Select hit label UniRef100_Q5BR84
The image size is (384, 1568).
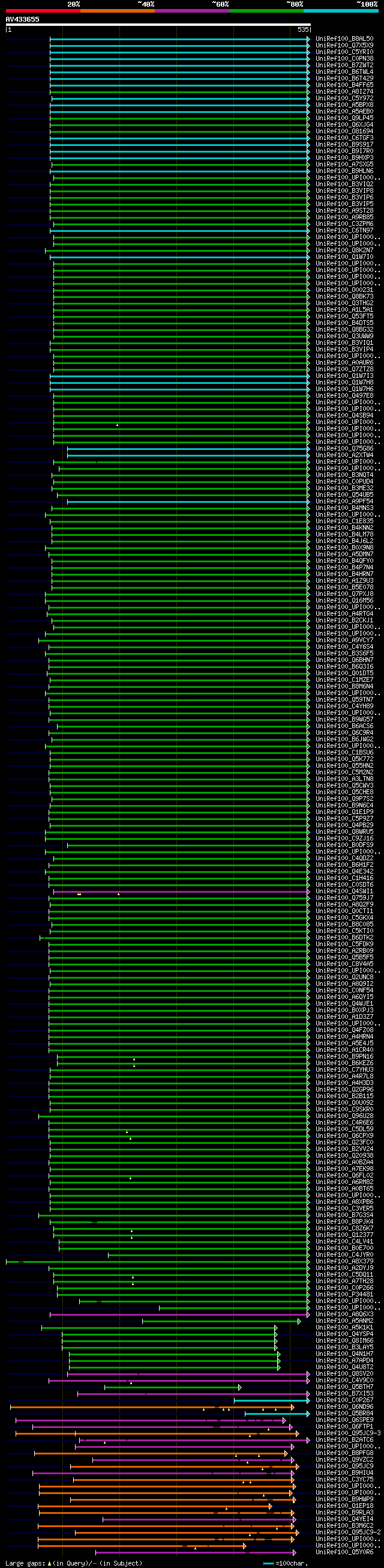[344, 1414]
